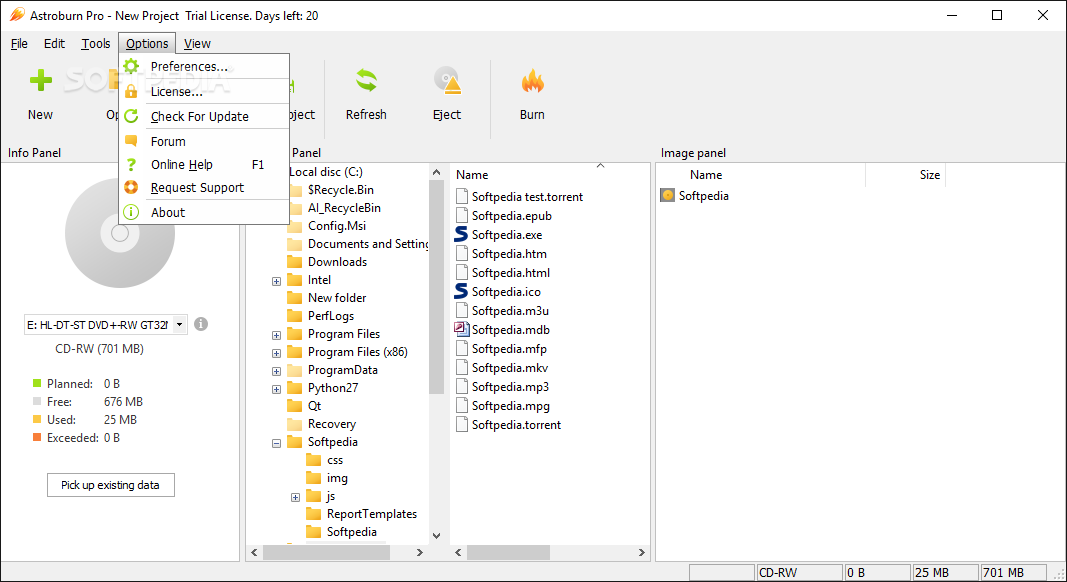The width and height of the screenshot is (1067, 582).
Task: Click Name column header in file list
Action: pyautogui.click(x=472, y=175)
